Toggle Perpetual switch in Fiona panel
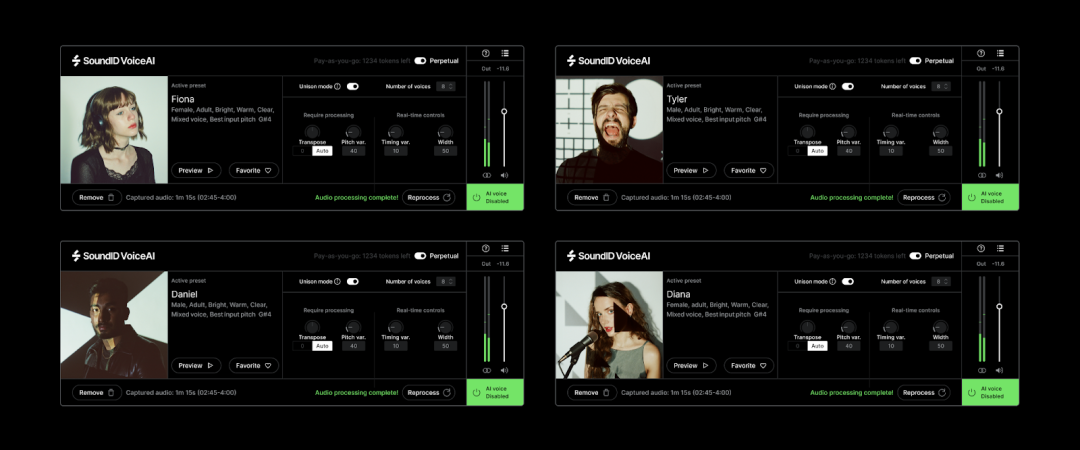Image resolution: width=1080 pixels, height=450 pixels. [420, 61]
